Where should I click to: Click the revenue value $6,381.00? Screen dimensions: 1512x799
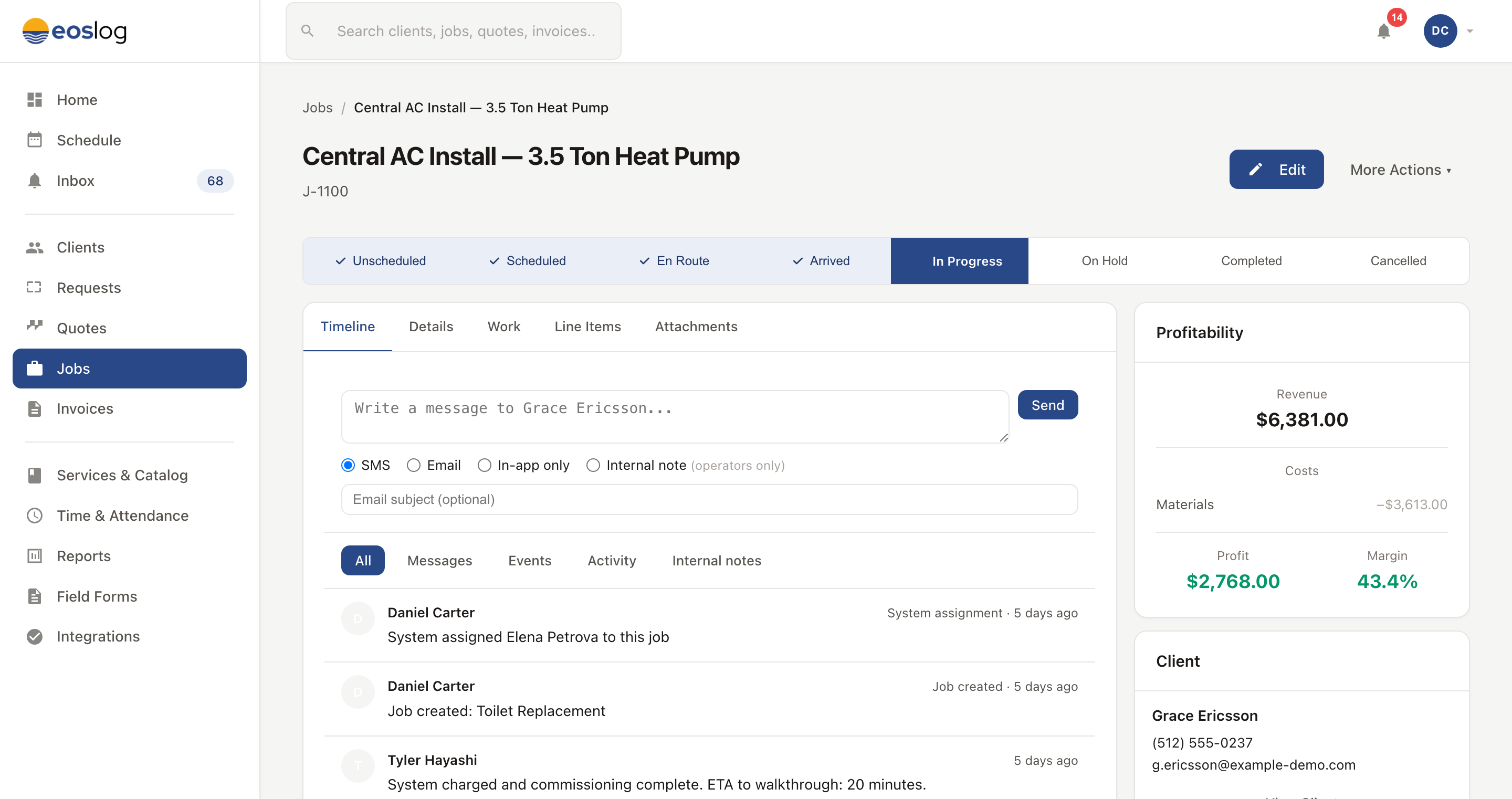pyautogui.click(x=1301, y=420)
